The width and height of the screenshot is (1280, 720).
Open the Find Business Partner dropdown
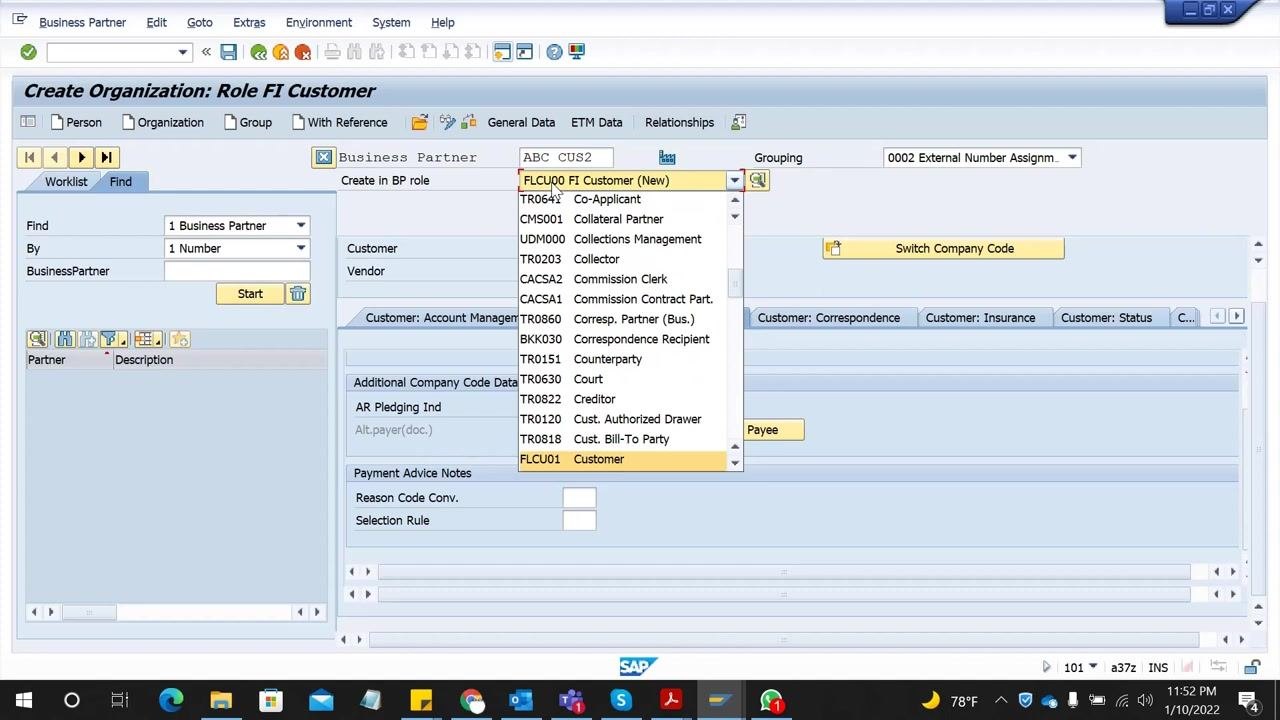click(300, 225)
